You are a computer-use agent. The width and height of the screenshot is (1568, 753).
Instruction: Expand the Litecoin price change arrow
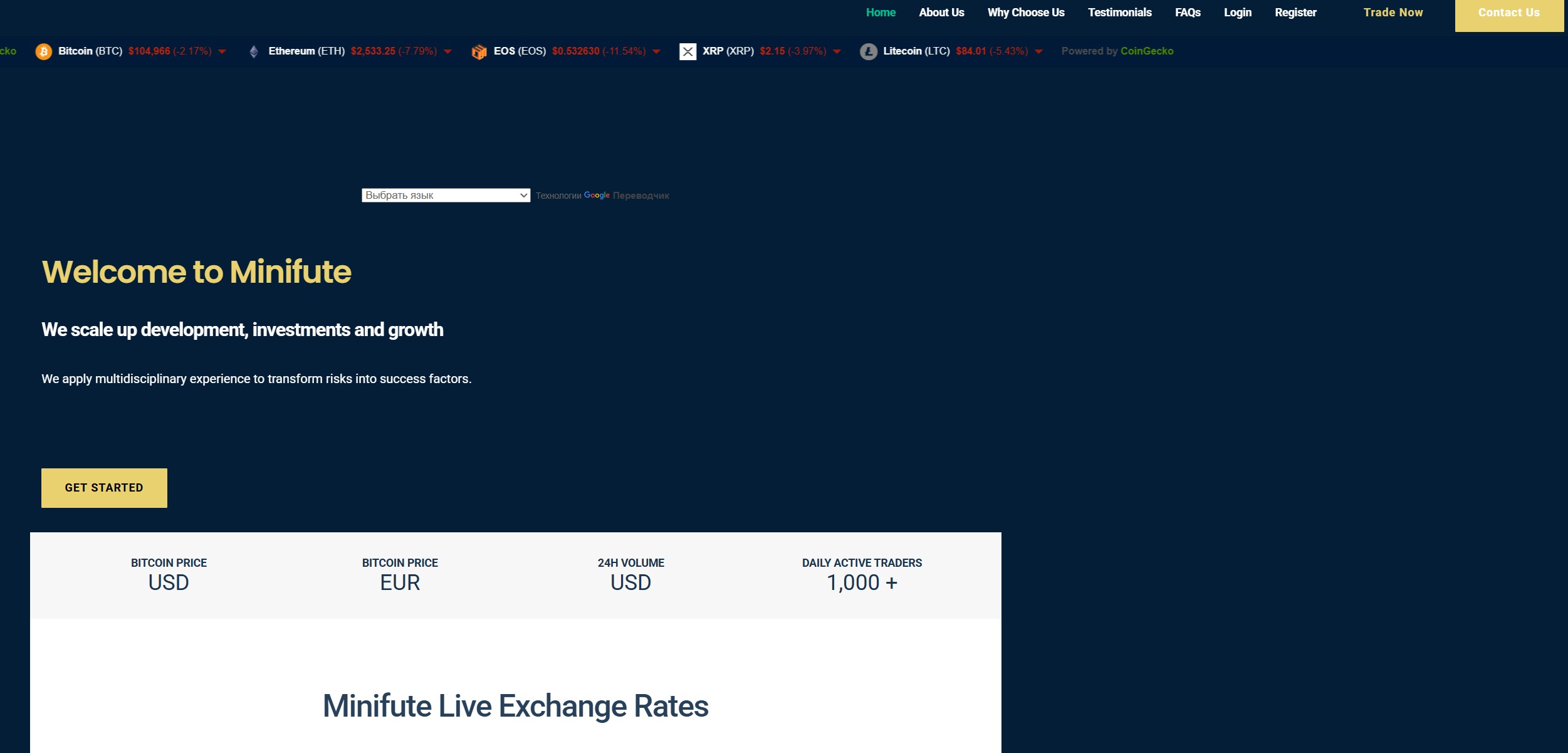pos(1038,51)
